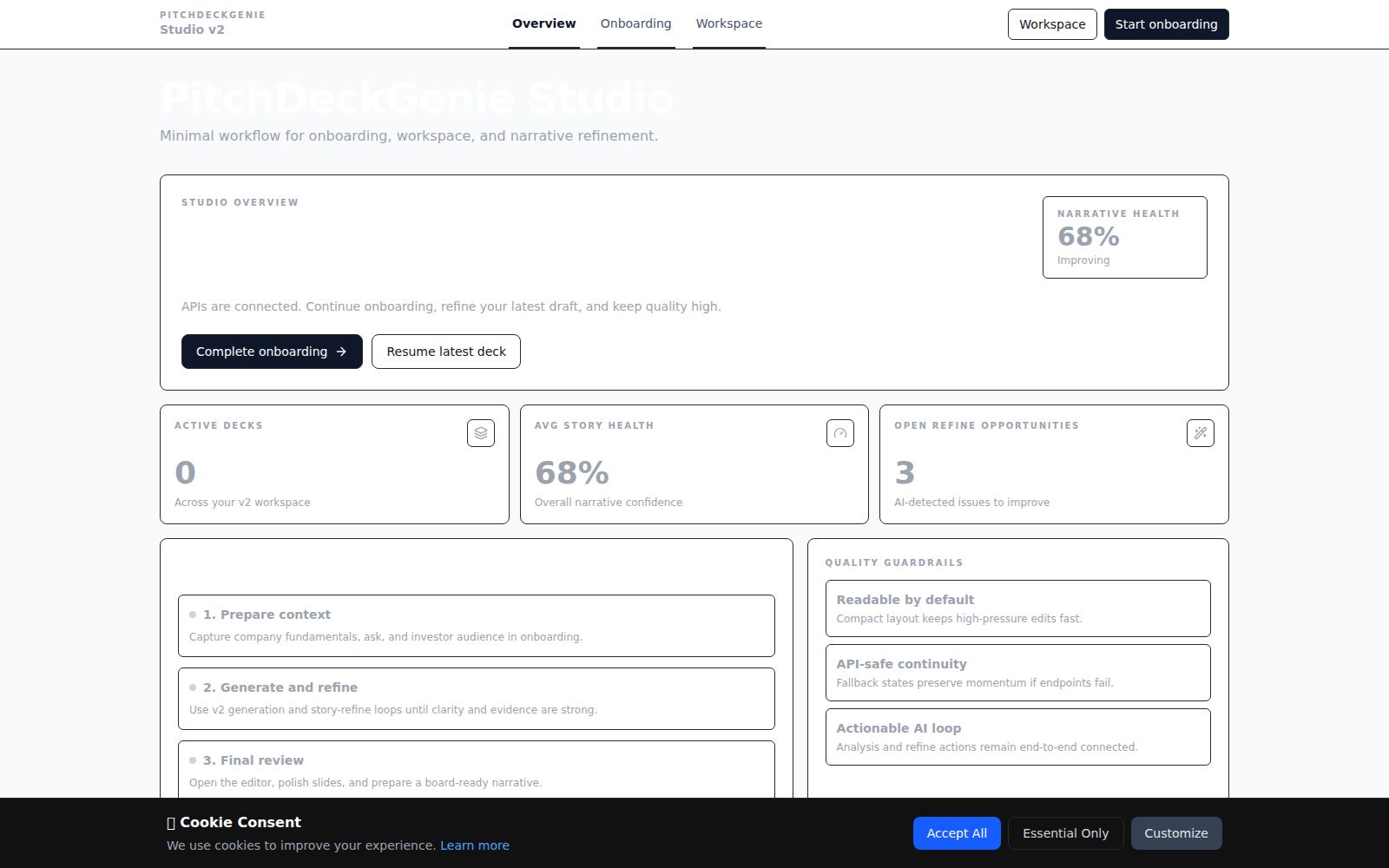
Task: Select the Overview tab
Action: point(543,24)
